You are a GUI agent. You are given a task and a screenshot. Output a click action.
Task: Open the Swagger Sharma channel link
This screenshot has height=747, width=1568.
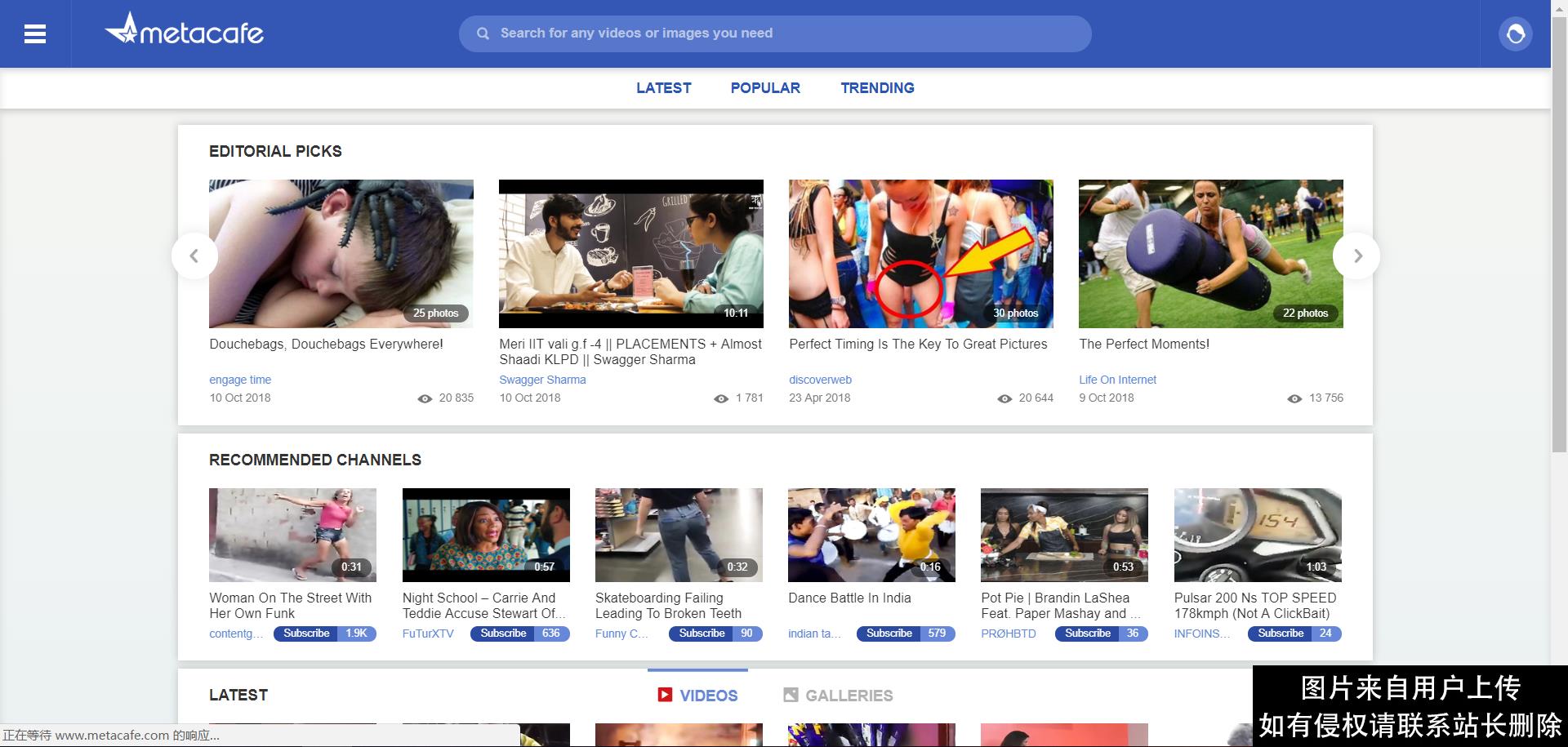tap(542, 380)
